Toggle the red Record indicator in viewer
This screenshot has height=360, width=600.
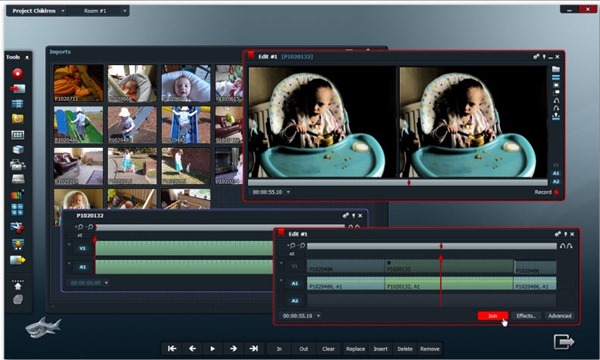pos(556,192)
